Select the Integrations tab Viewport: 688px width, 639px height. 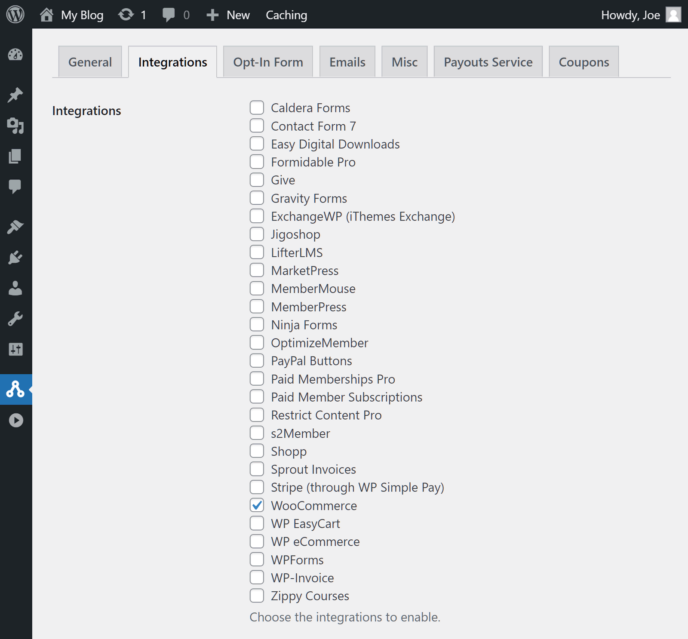point(172,62)
